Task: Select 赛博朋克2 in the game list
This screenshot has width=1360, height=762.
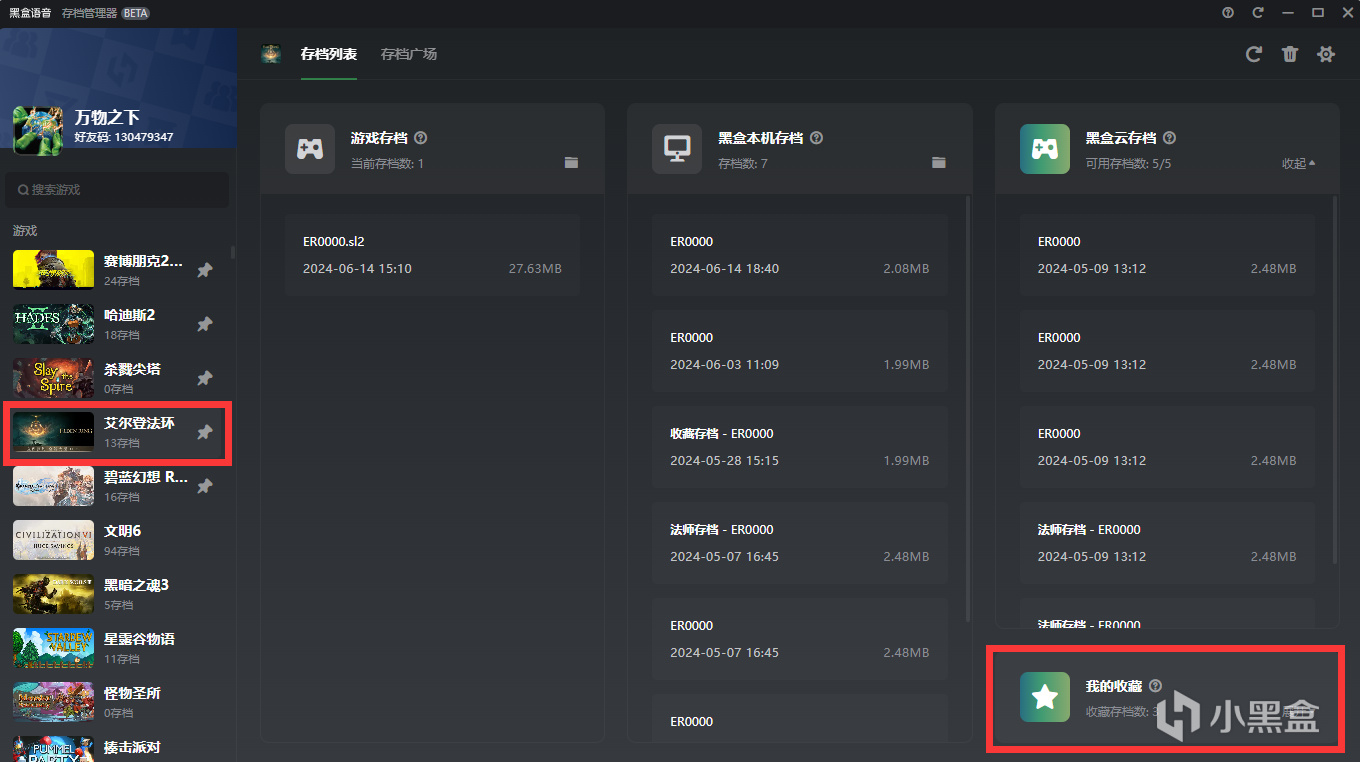Action: [x=118, y=270]
